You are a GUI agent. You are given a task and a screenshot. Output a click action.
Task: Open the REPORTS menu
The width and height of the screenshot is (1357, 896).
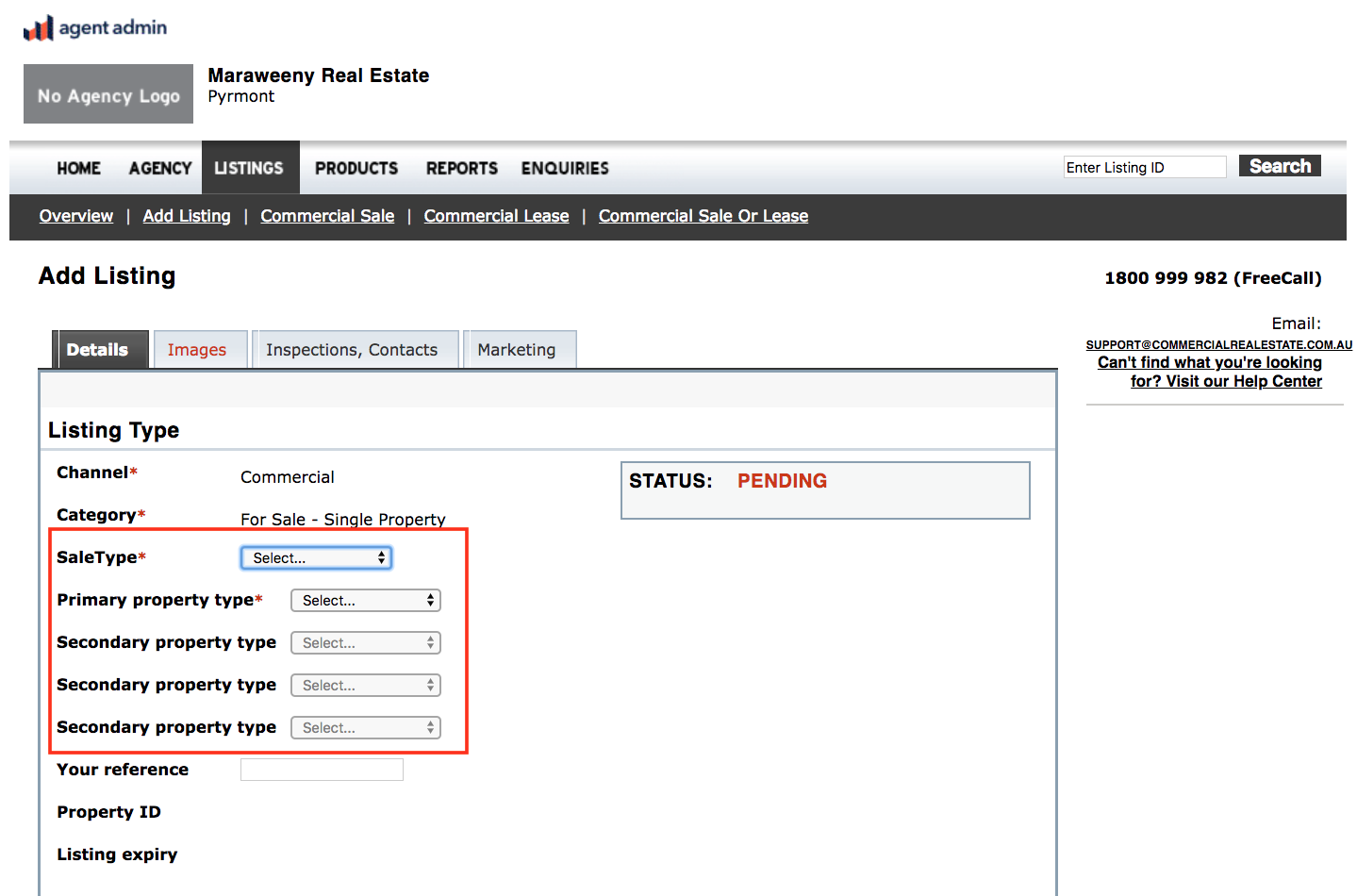pyautogui.click(x=461, y=168)
